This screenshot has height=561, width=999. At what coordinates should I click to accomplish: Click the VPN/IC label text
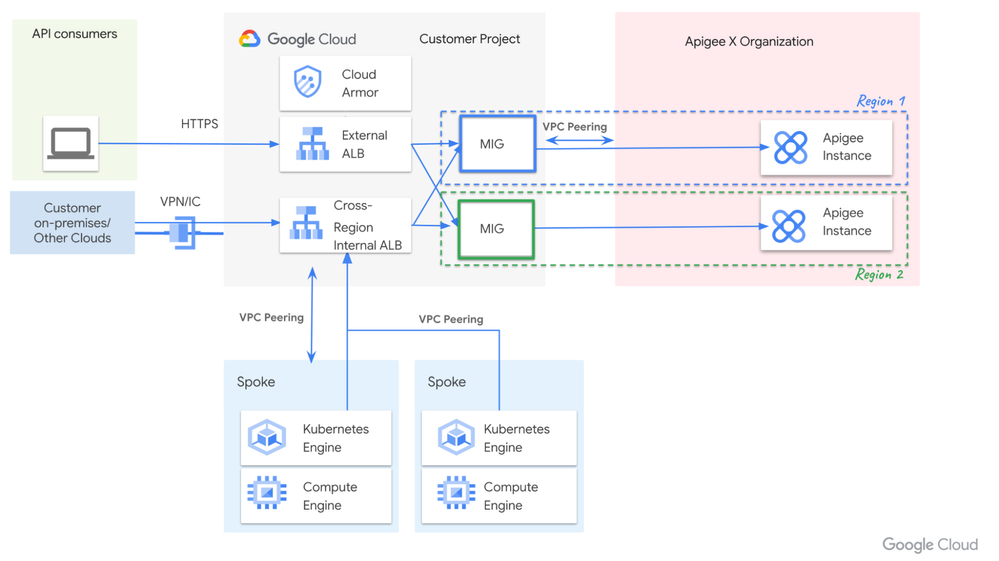180,202
